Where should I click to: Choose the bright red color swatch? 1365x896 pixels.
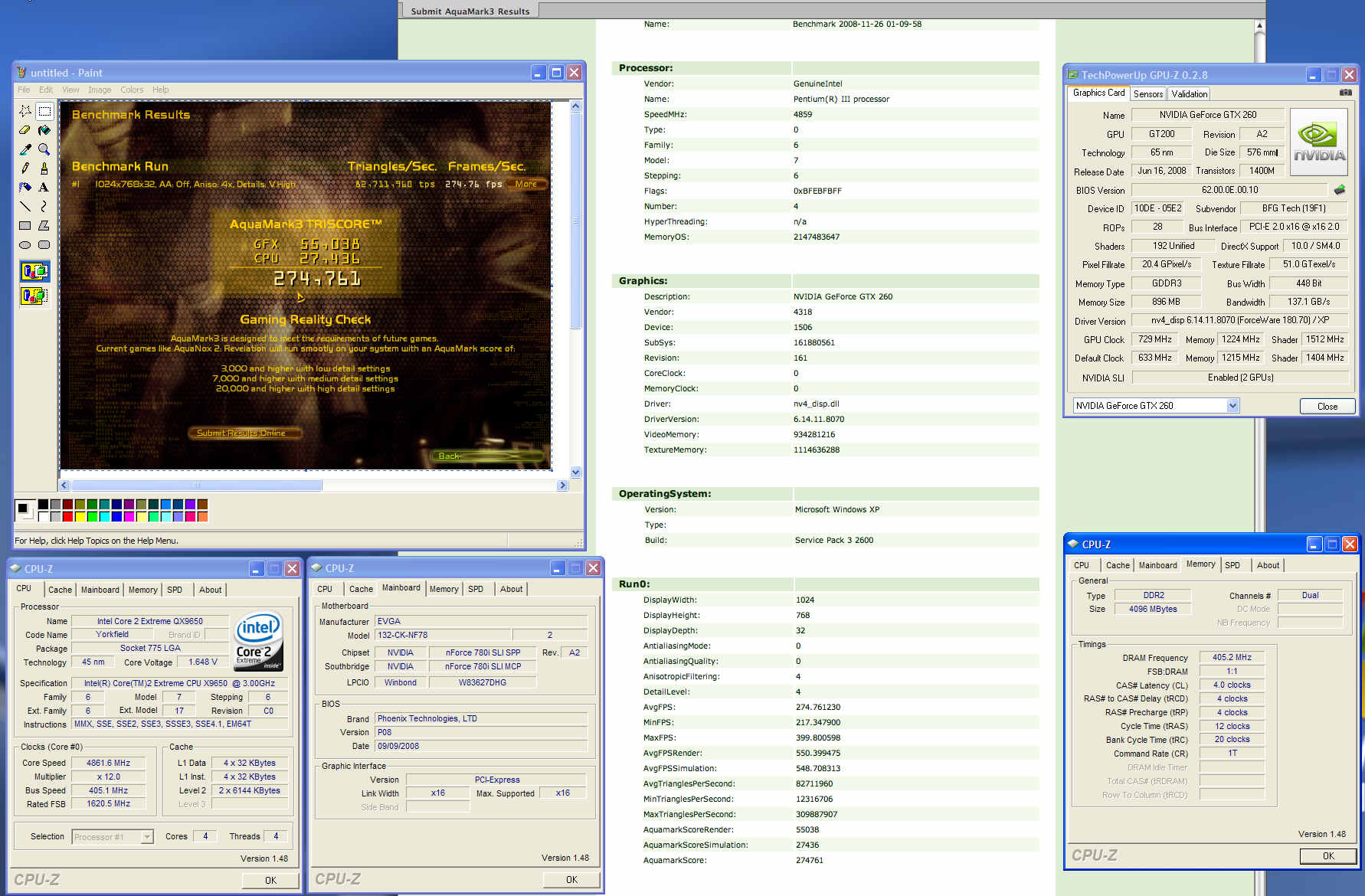coord(67,517)
